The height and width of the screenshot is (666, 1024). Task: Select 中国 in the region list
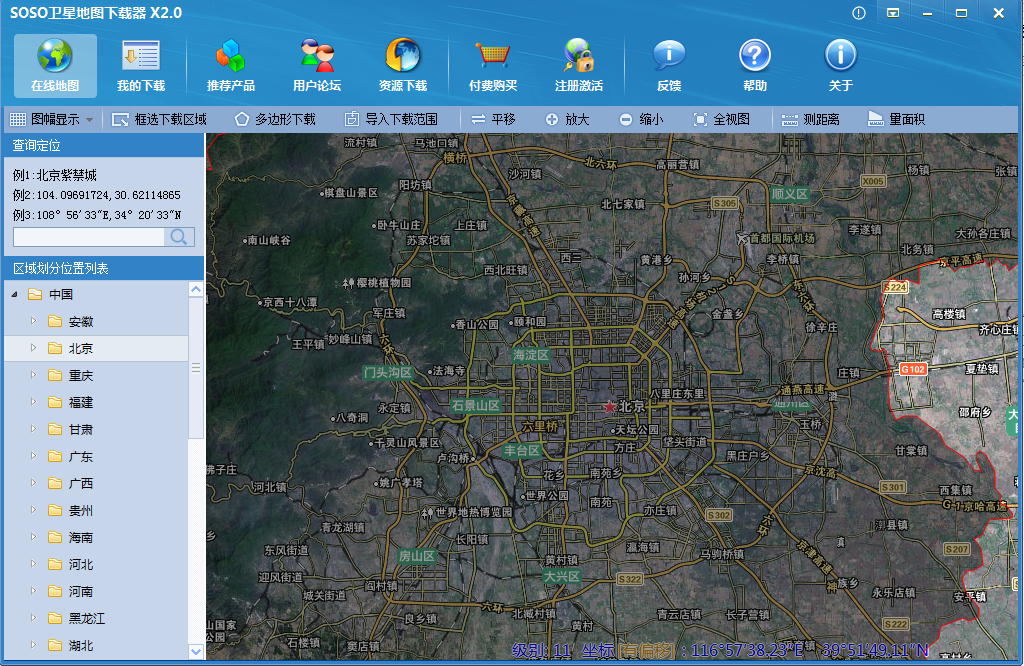click(x=61, y=294)
